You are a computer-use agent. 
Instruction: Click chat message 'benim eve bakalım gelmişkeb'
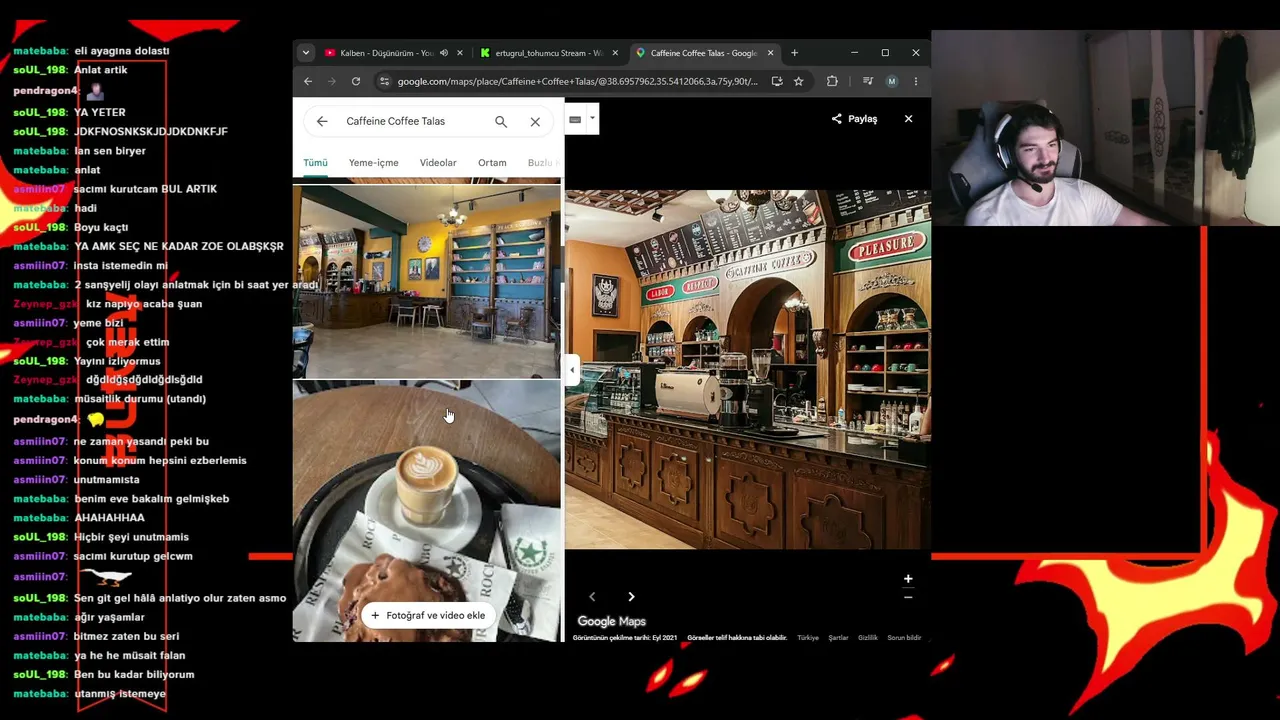click(152, 499)
